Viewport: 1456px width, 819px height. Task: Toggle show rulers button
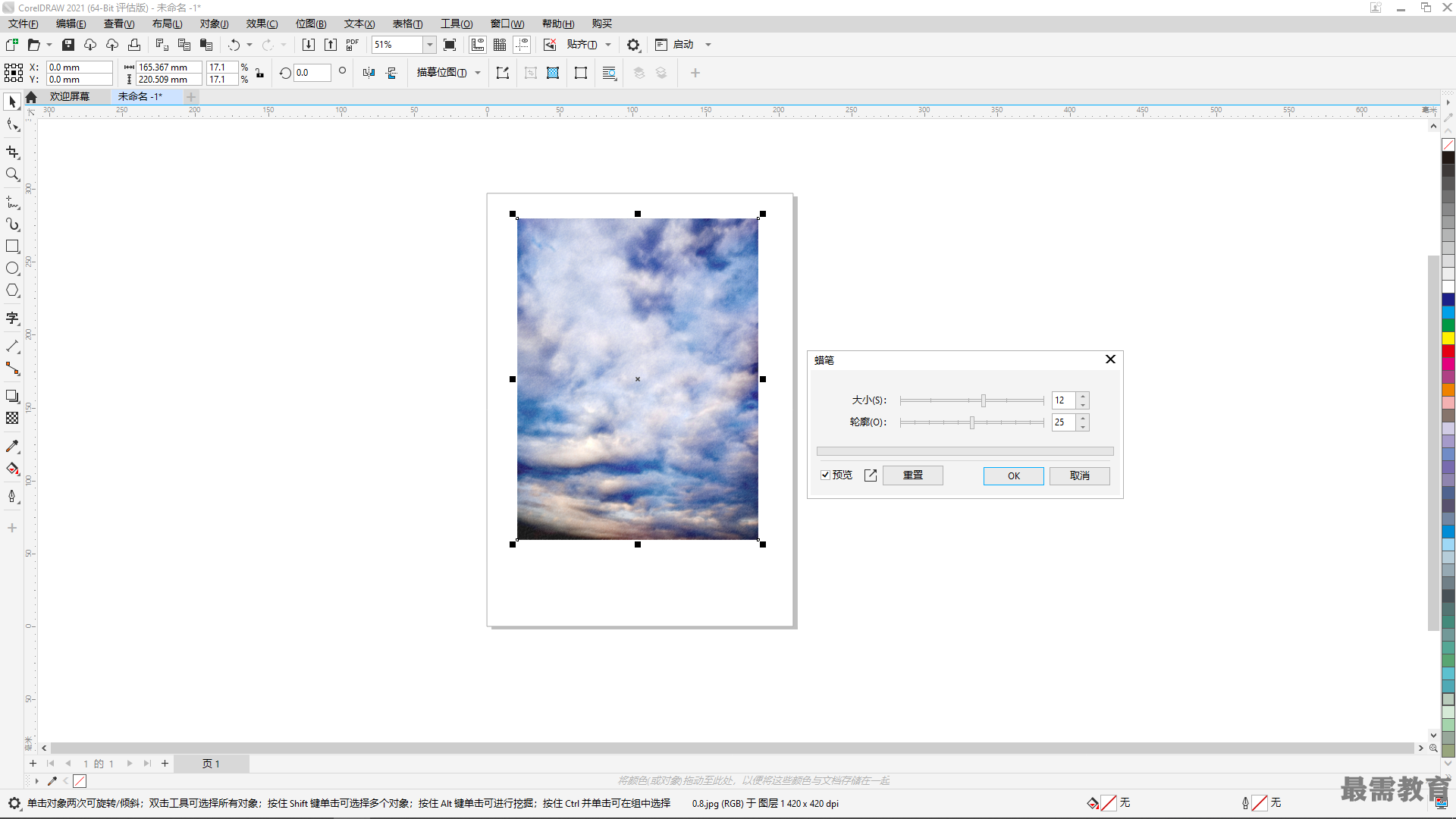click(478, 45)
